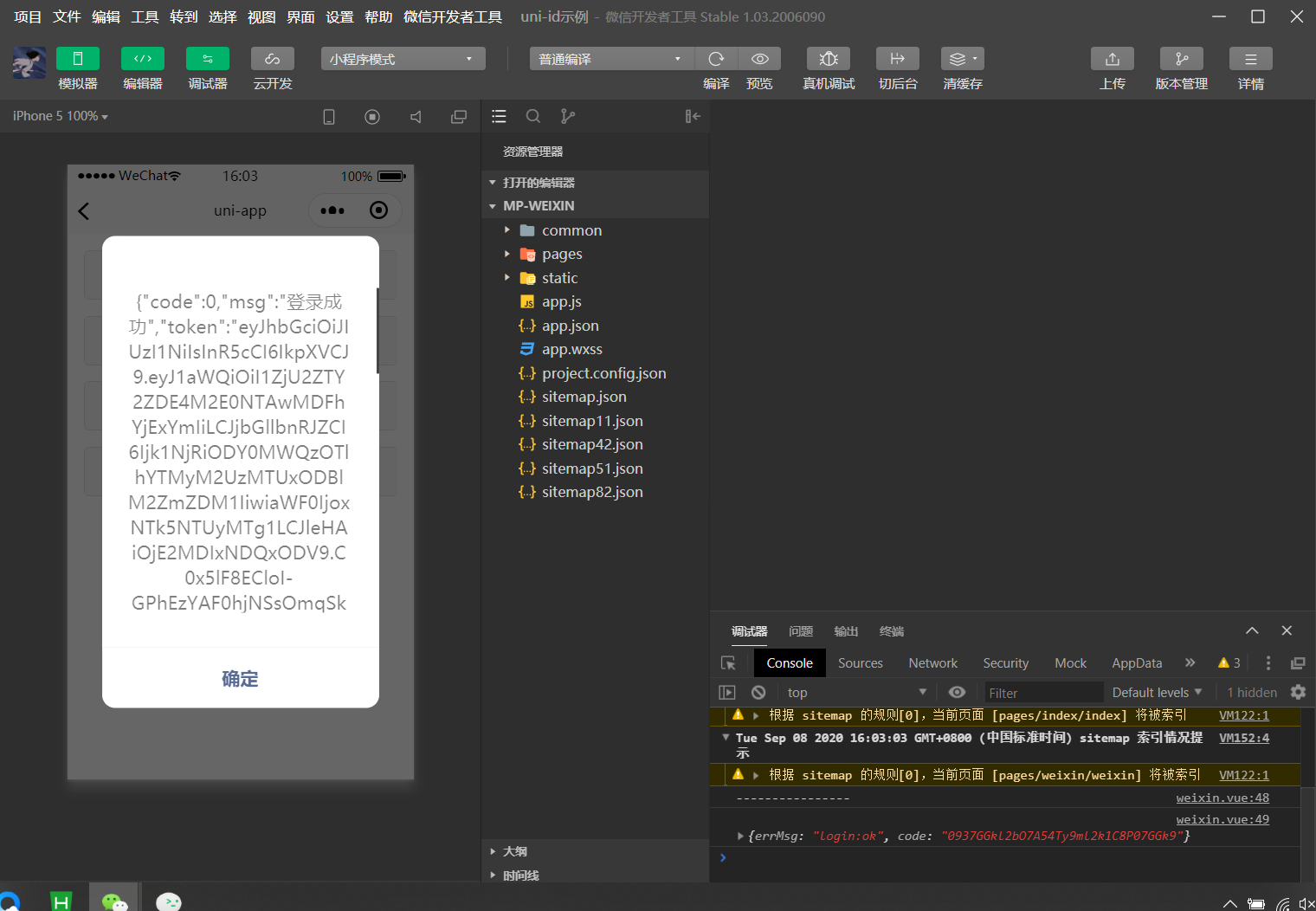Select the Sources devtools tab

click(x=861, y=662)
